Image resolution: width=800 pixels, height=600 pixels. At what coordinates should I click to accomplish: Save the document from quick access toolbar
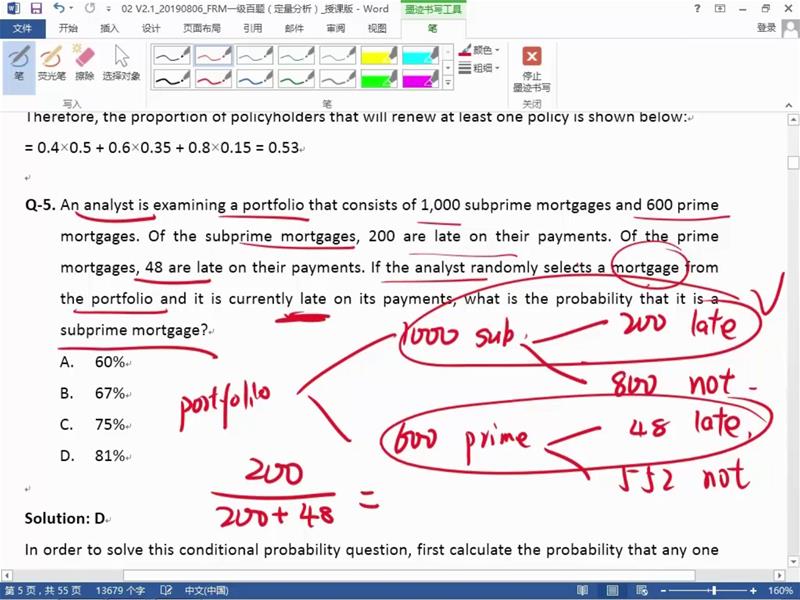click(x=36, y=9)
